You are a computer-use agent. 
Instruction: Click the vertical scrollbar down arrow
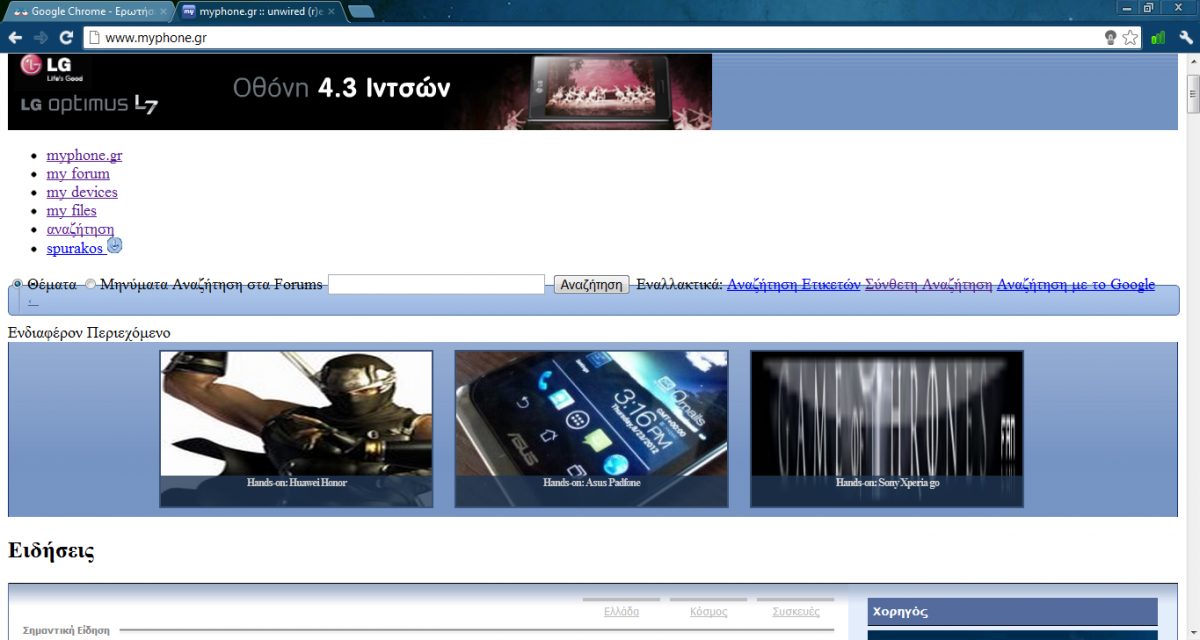coord(1192,632)
